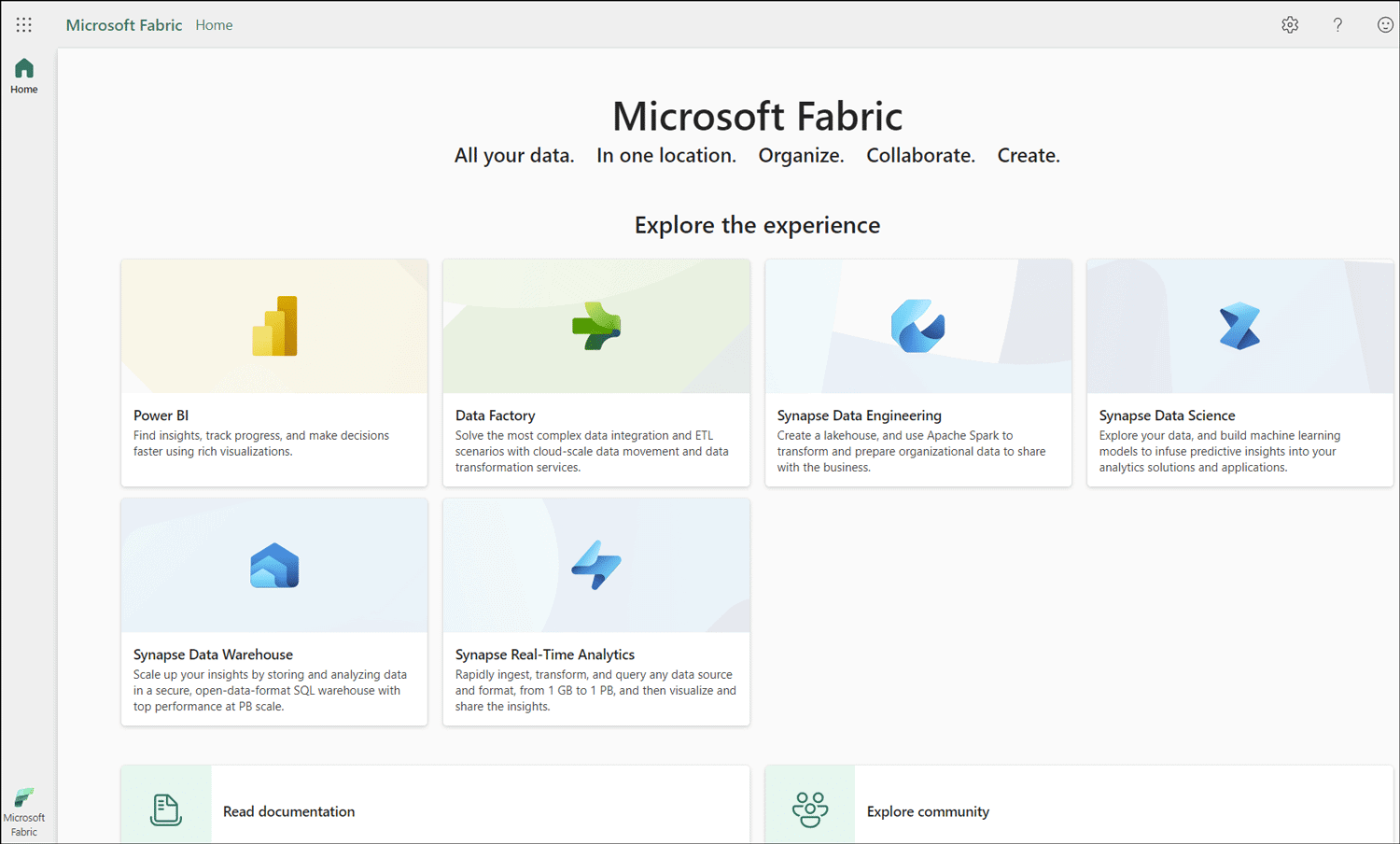Click the Read documentation page icon
1400x844 pixels.
[x=166, y=809]
